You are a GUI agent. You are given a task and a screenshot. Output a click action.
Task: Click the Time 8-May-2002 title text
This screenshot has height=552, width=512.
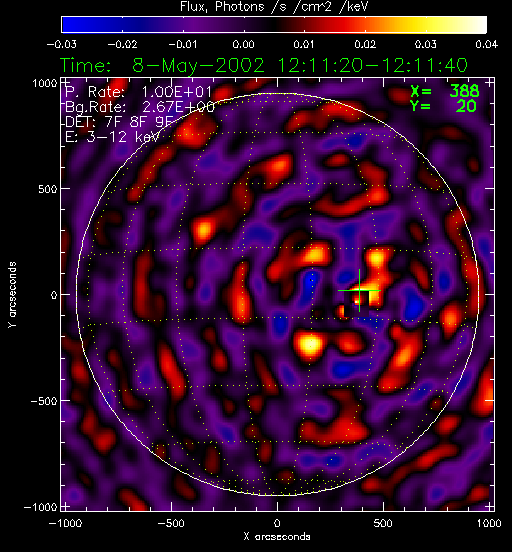pos(264,65)
